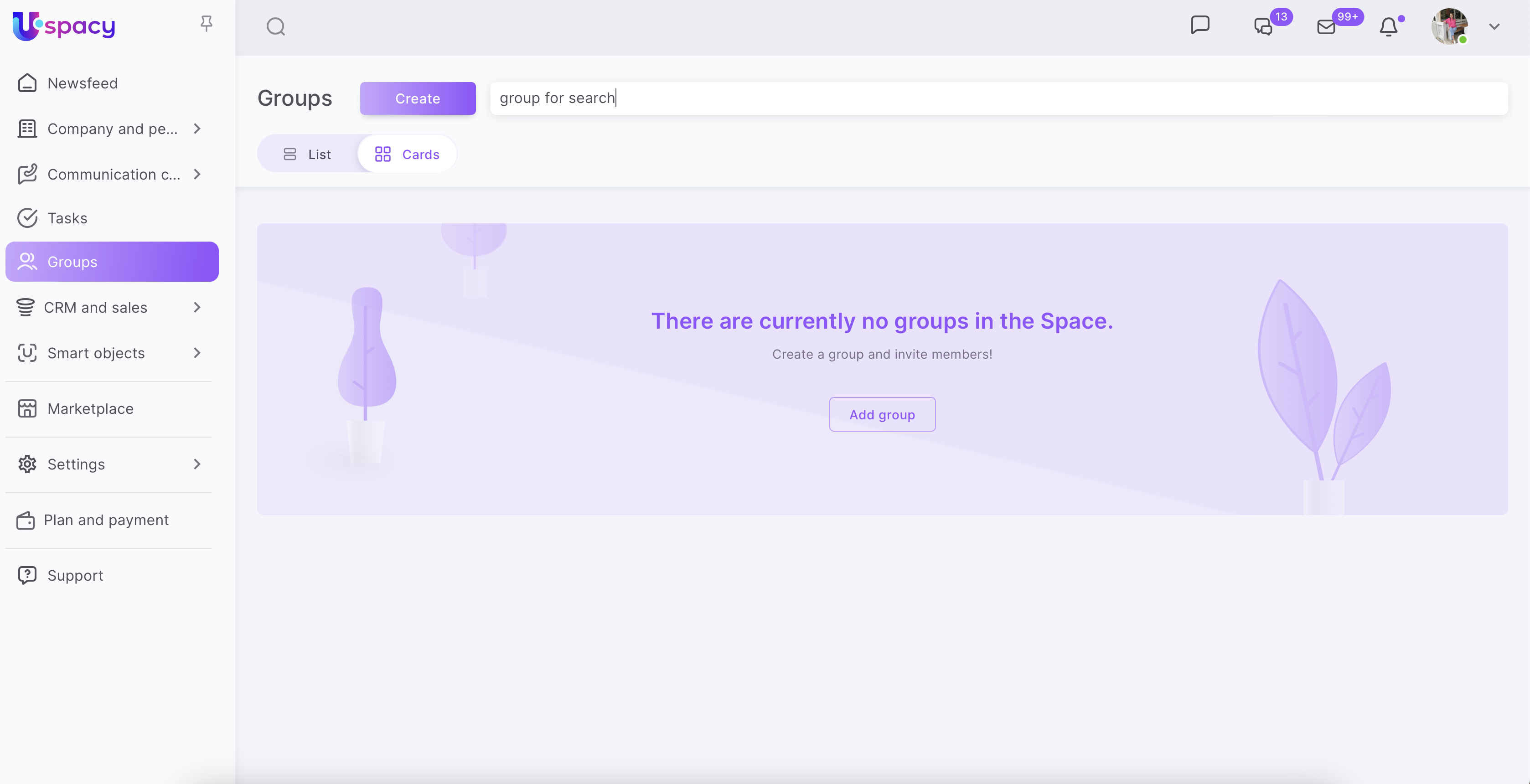Click the Add group button
Viewport: 1530px width, 784px height.
click(882, 415)
